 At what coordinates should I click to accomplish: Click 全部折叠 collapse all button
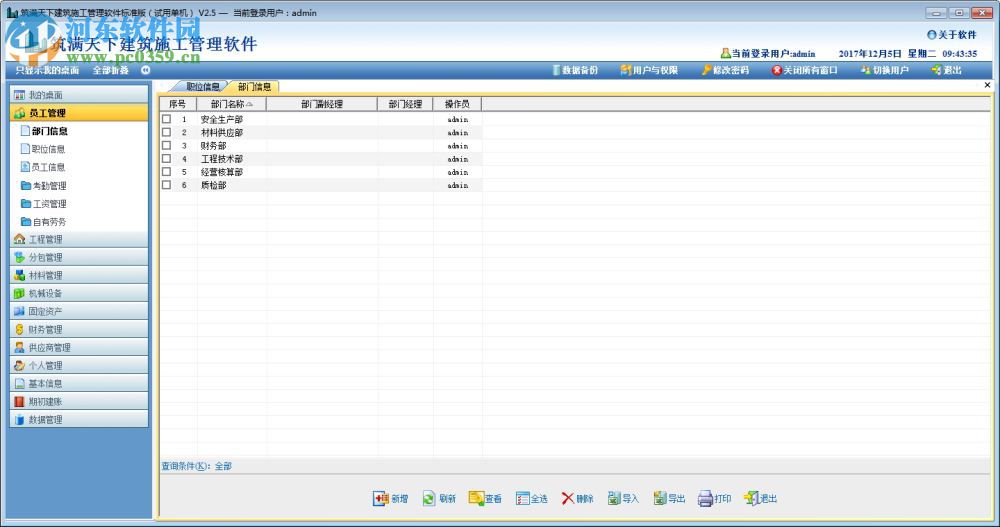point(110,70)
